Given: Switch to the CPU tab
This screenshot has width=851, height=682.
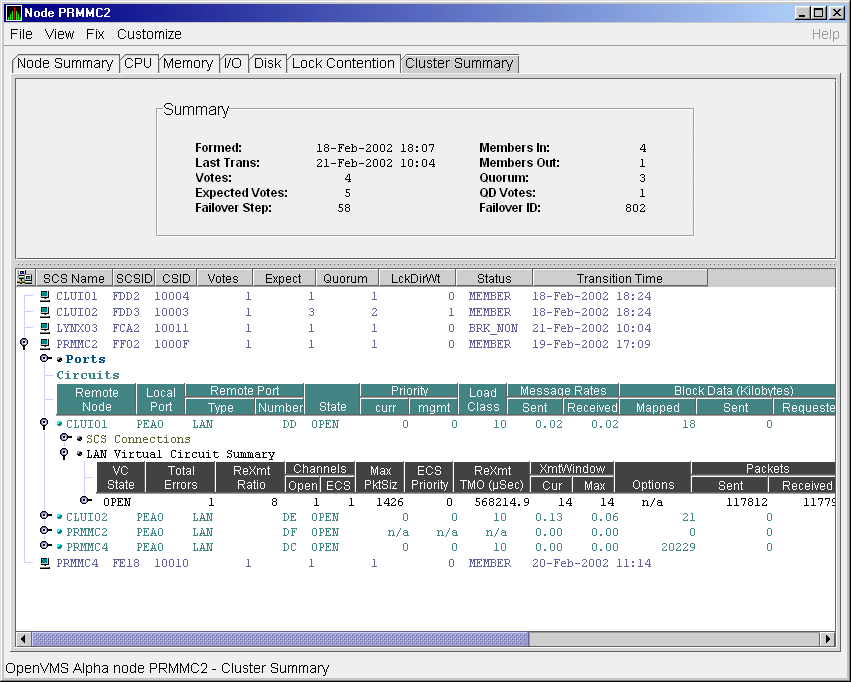Looking at the screenshot, I should point(138,63).
